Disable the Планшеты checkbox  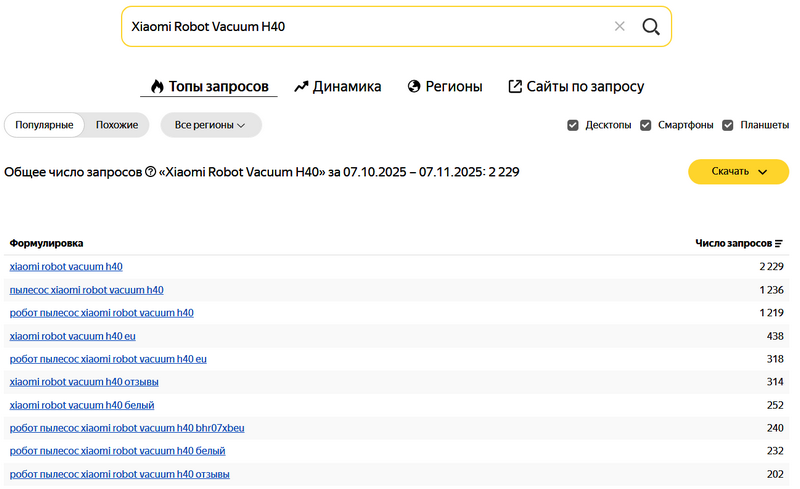click(x=728, y=125)
